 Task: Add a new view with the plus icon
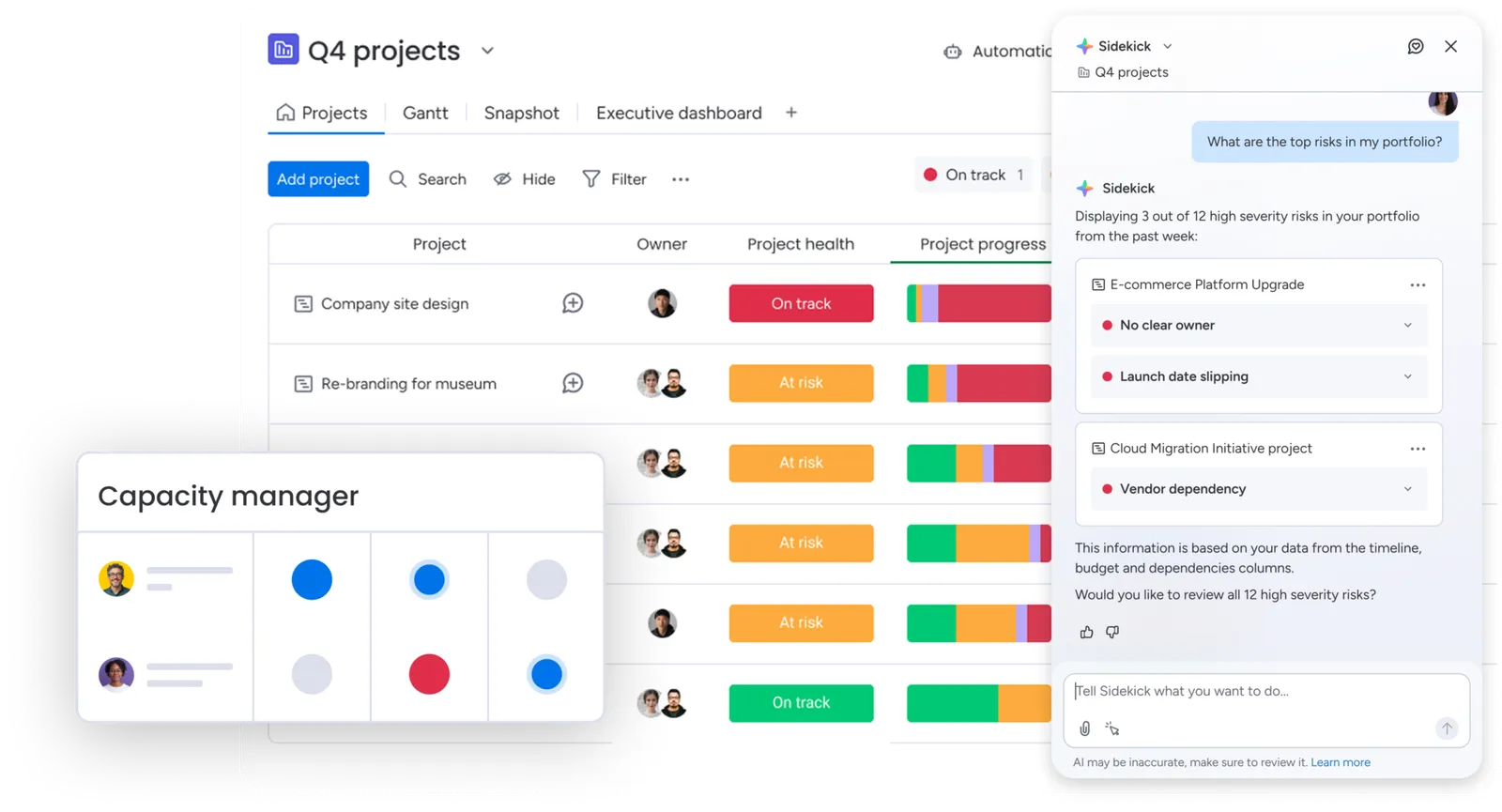pyautogui.click(x=791, y=113)
